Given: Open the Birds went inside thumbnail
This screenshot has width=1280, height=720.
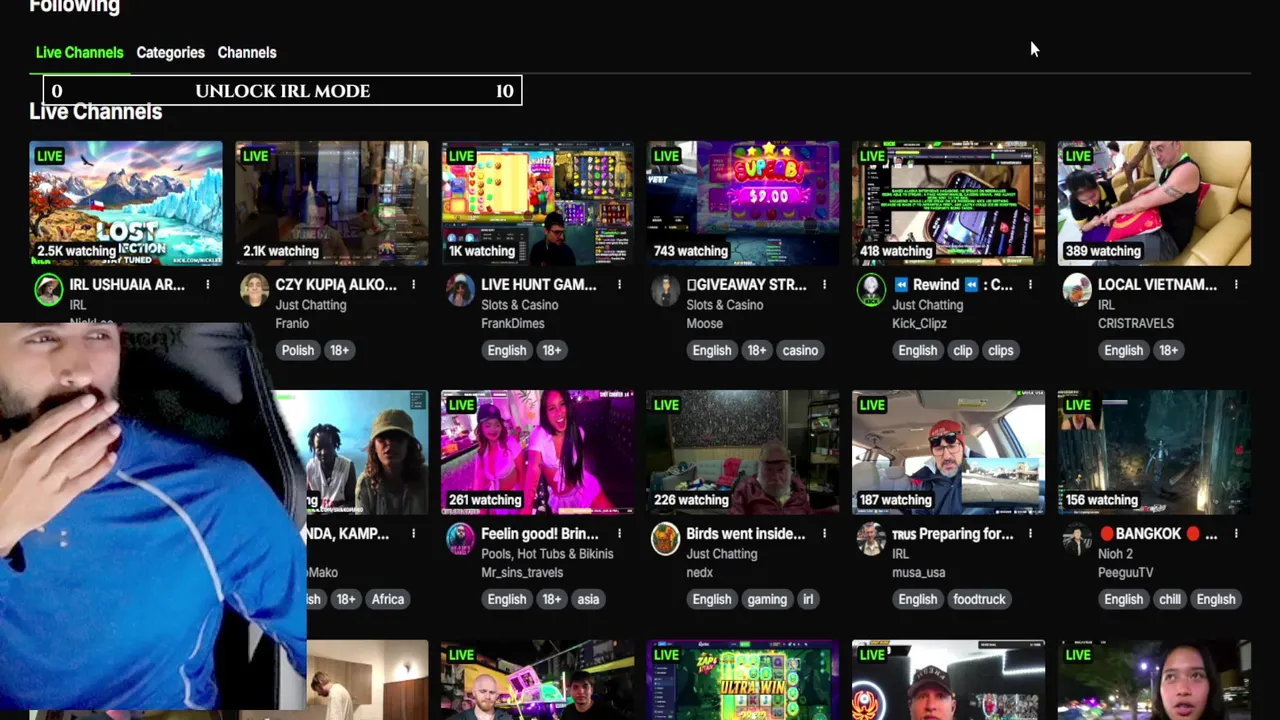Looking at the screenshot, I should [743, 452].
